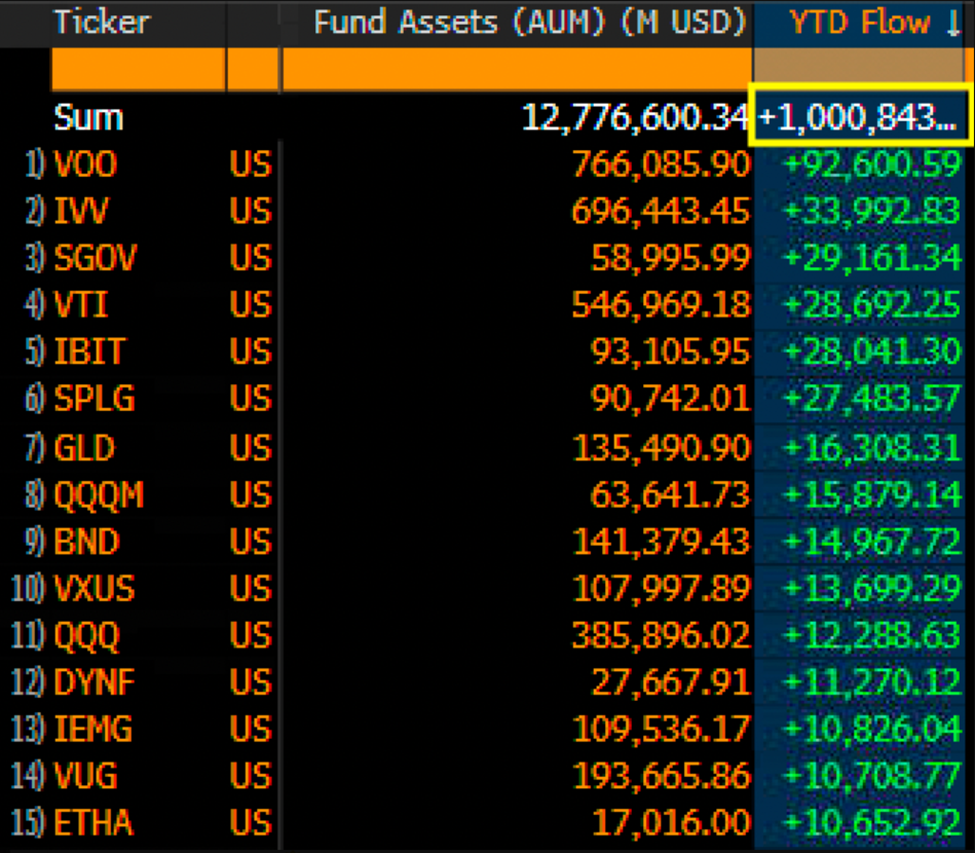Click the YTD Flow filter input field
This screenshot has height=853, width=975.
click(858, 68)
